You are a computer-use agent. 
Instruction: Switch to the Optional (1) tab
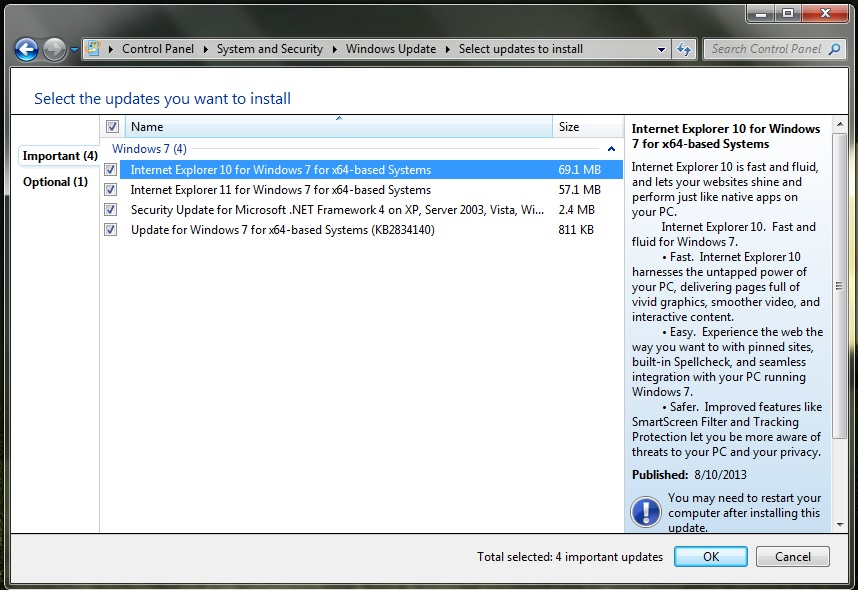tap(55, 182)
